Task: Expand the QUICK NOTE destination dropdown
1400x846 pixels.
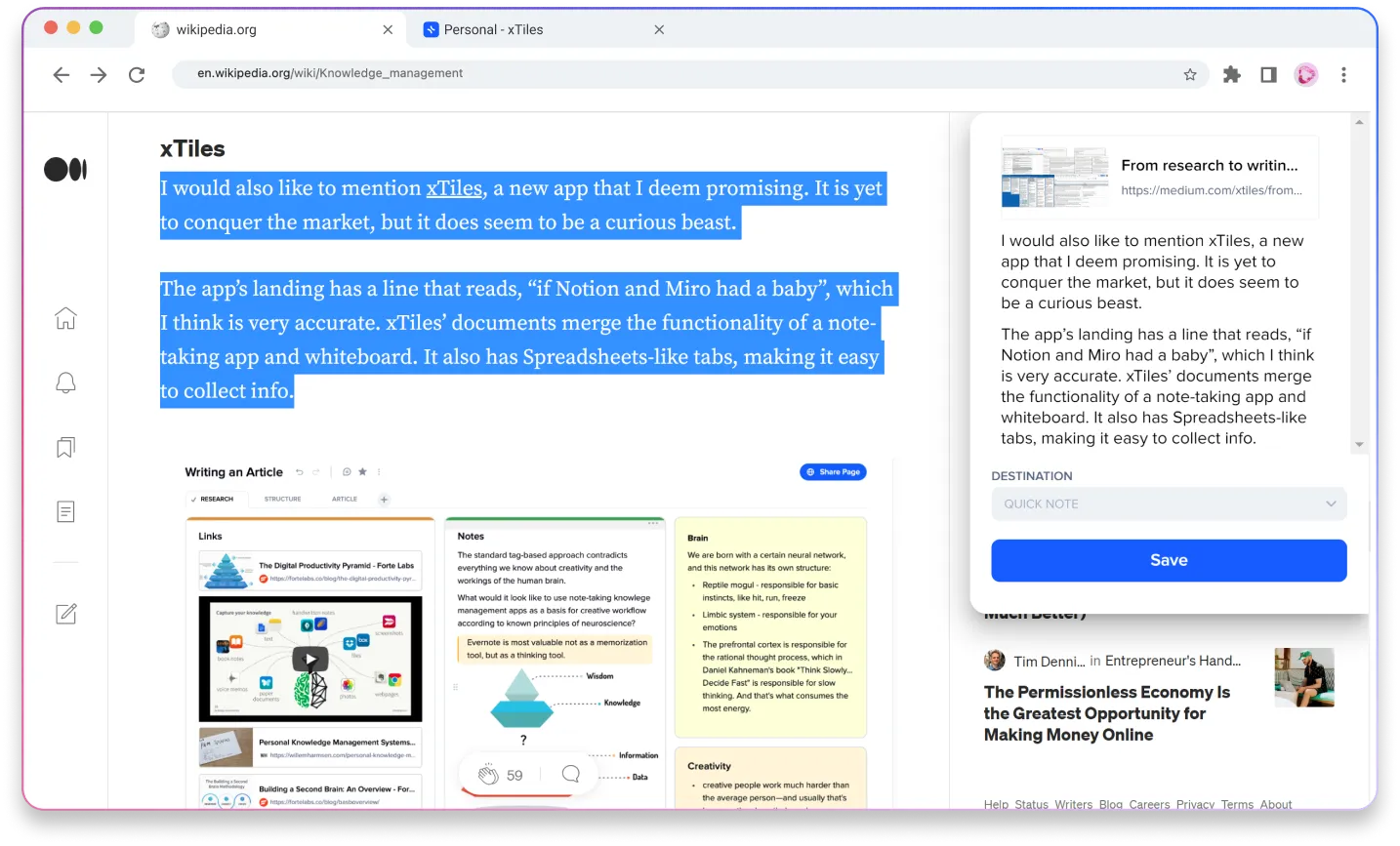Action: point(1169,504)
